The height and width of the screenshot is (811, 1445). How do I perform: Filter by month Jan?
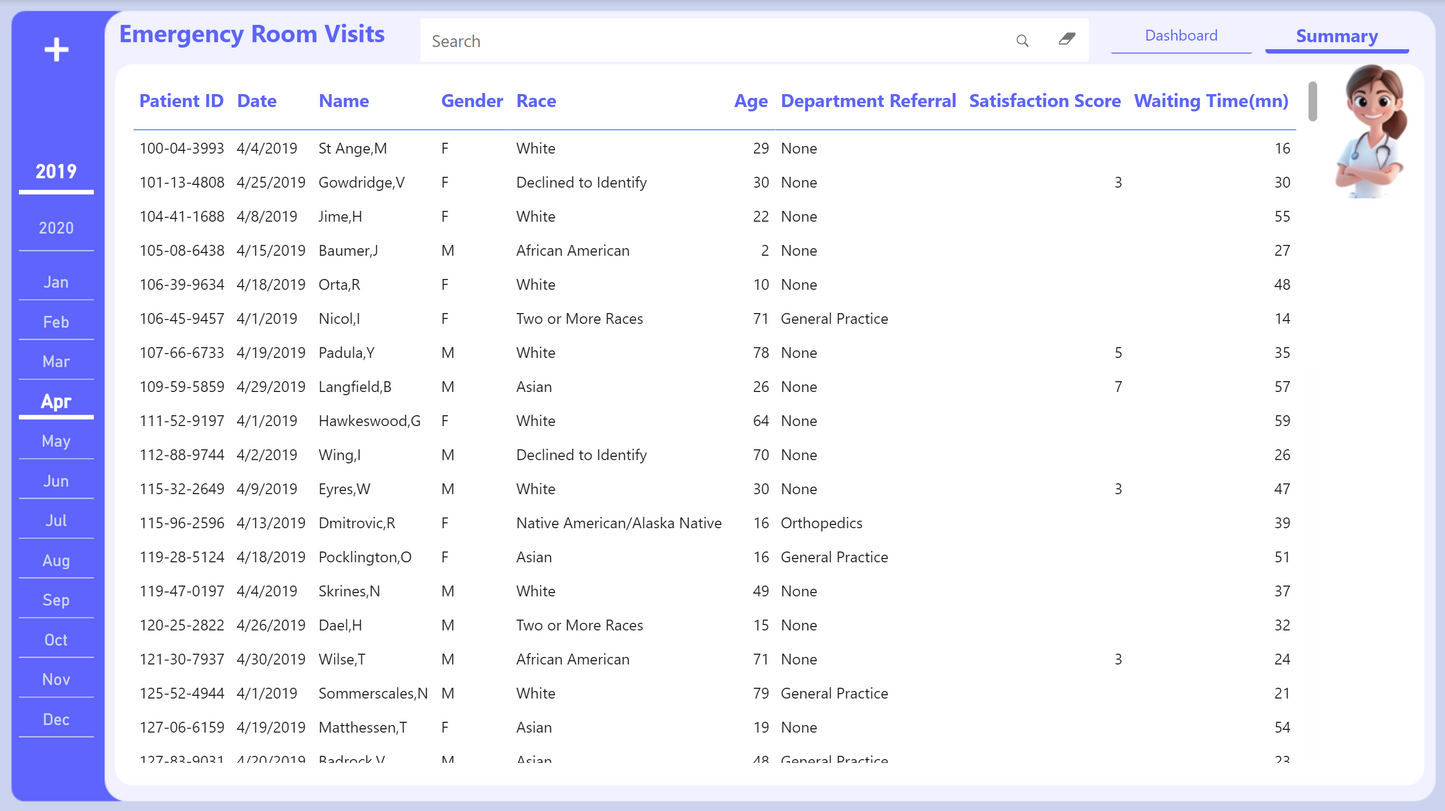coord(56,283)
